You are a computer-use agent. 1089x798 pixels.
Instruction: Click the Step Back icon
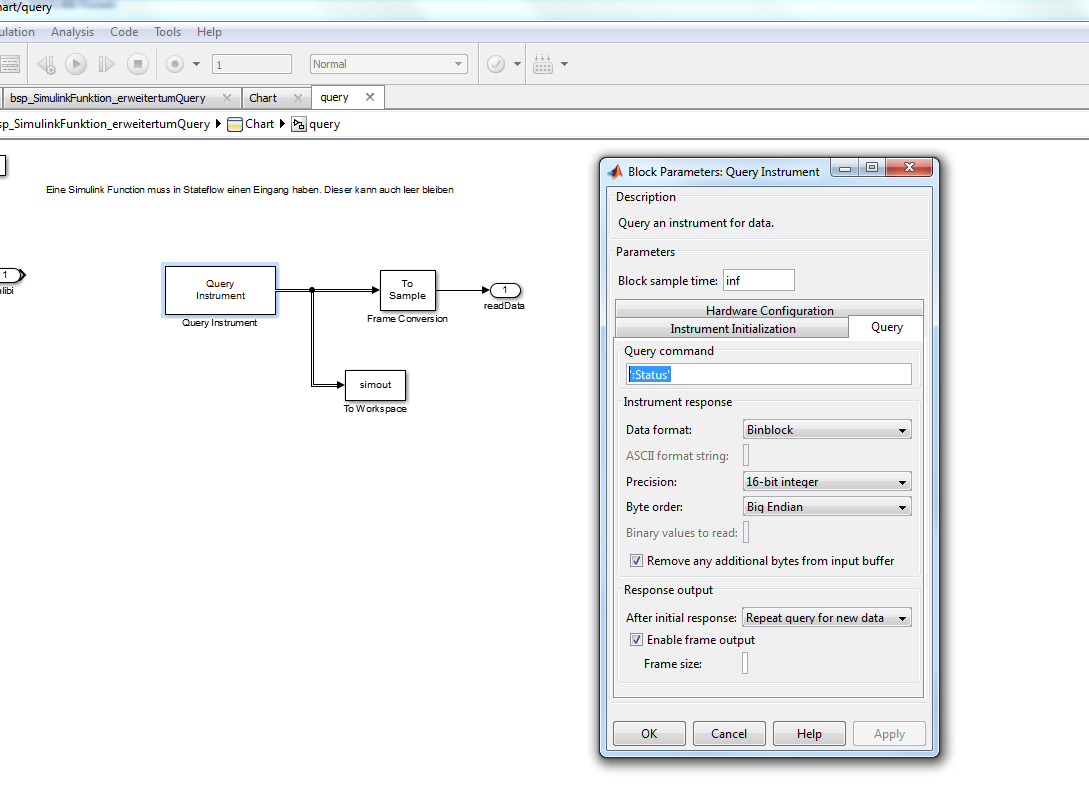coord(46,64)
